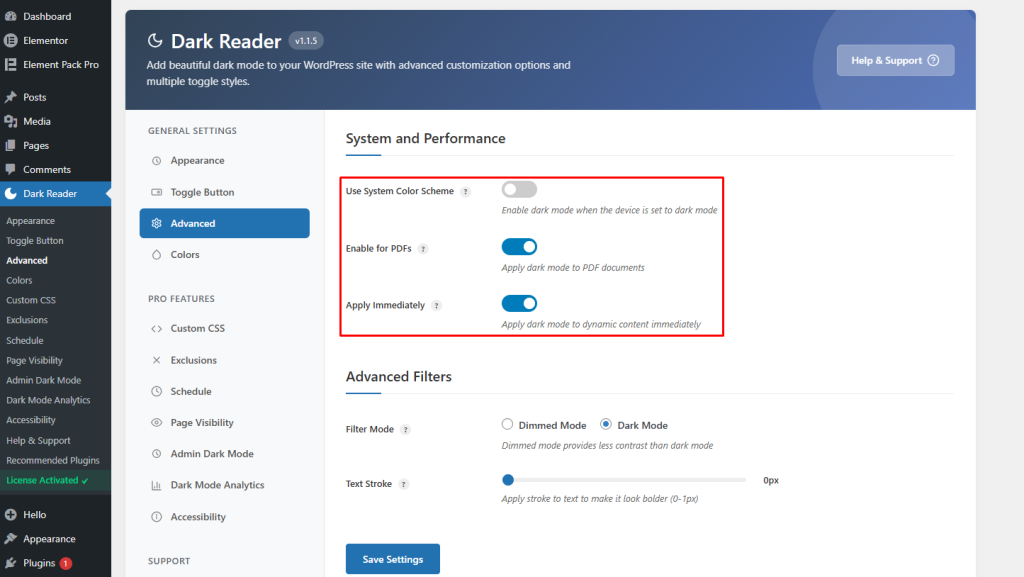Open the Accessibility settings tab
This screenshot has height=577, width=1024.
click(225, 517)
